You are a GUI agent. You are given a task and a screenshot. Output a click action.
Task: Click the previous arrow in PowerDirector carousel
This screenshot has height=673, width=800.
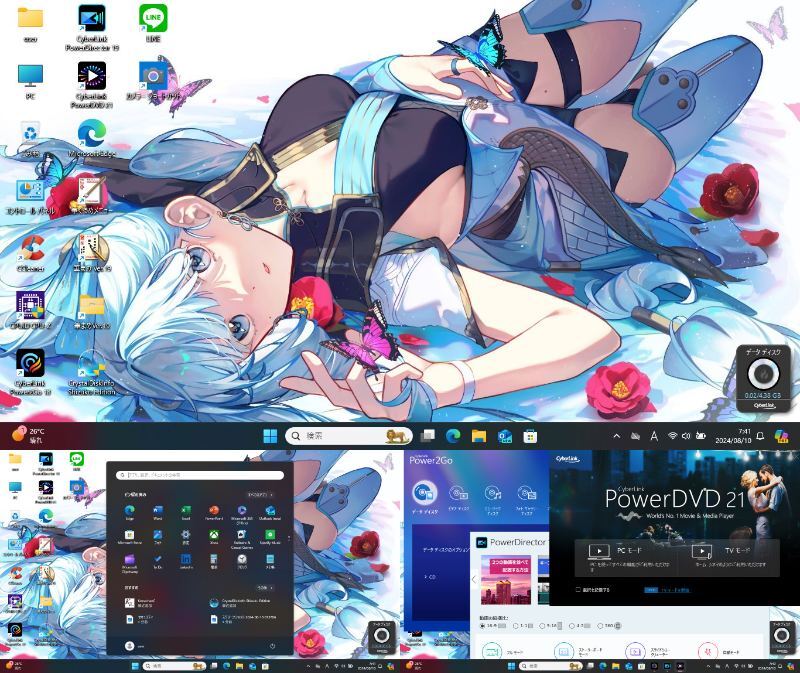pyautogui.click(x=473, y=580)
